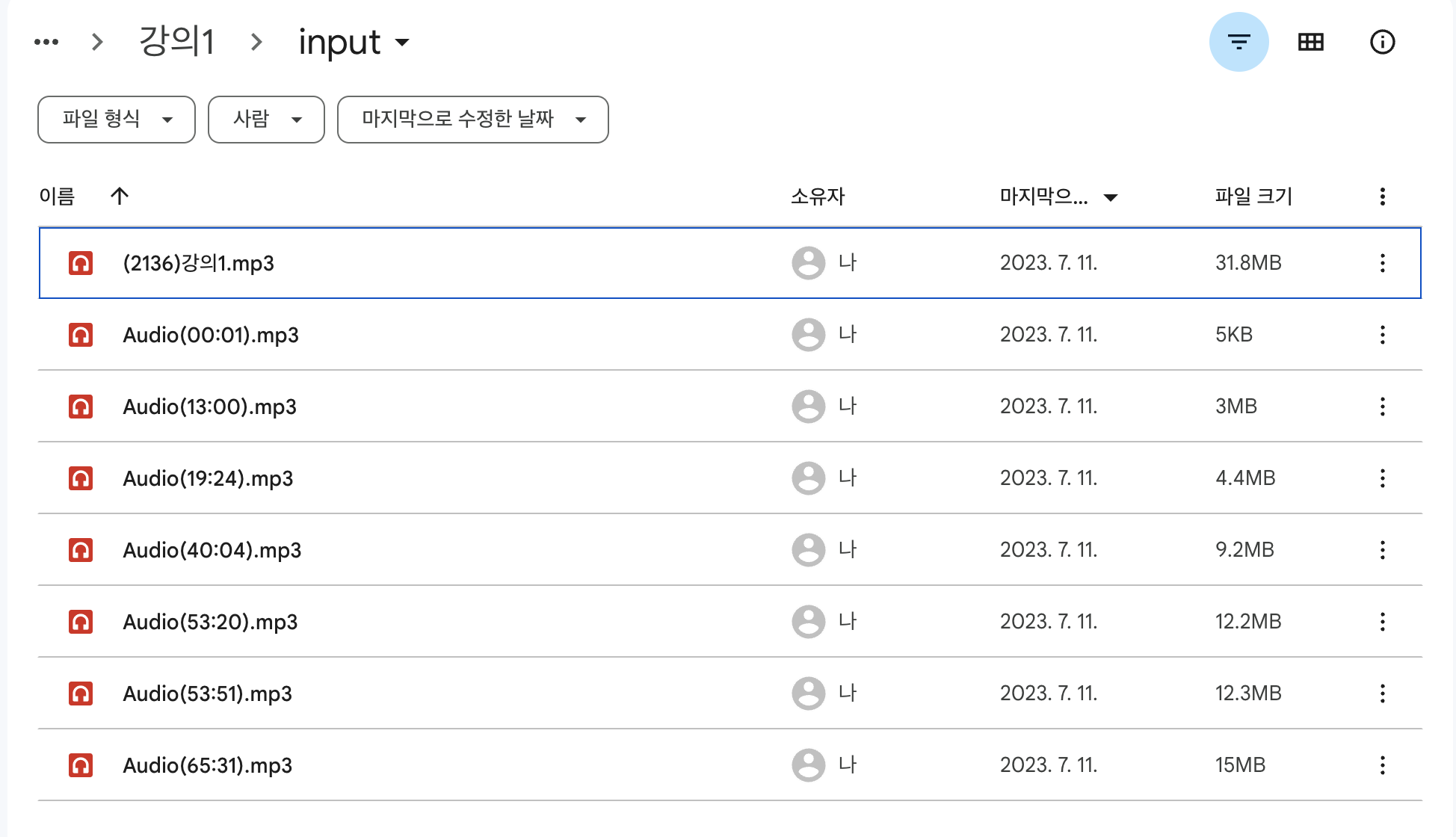Open more actions for Audio(13:00).mp3
Viewport: 1456px width, 837px height.
point(1382,407)
